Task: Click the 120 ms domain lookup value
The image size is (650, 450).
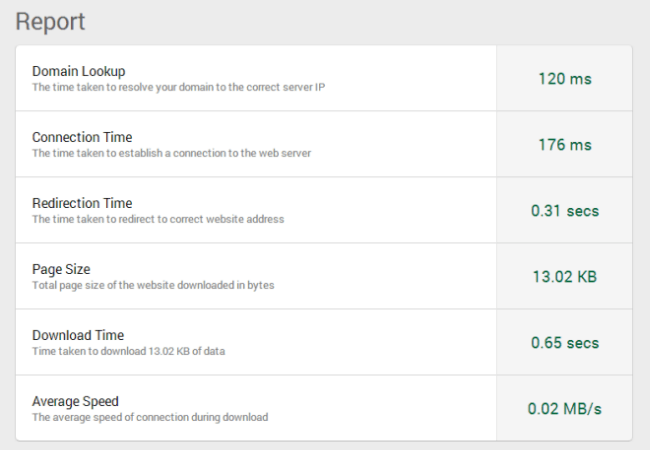Action: click(x=565, y=79)
